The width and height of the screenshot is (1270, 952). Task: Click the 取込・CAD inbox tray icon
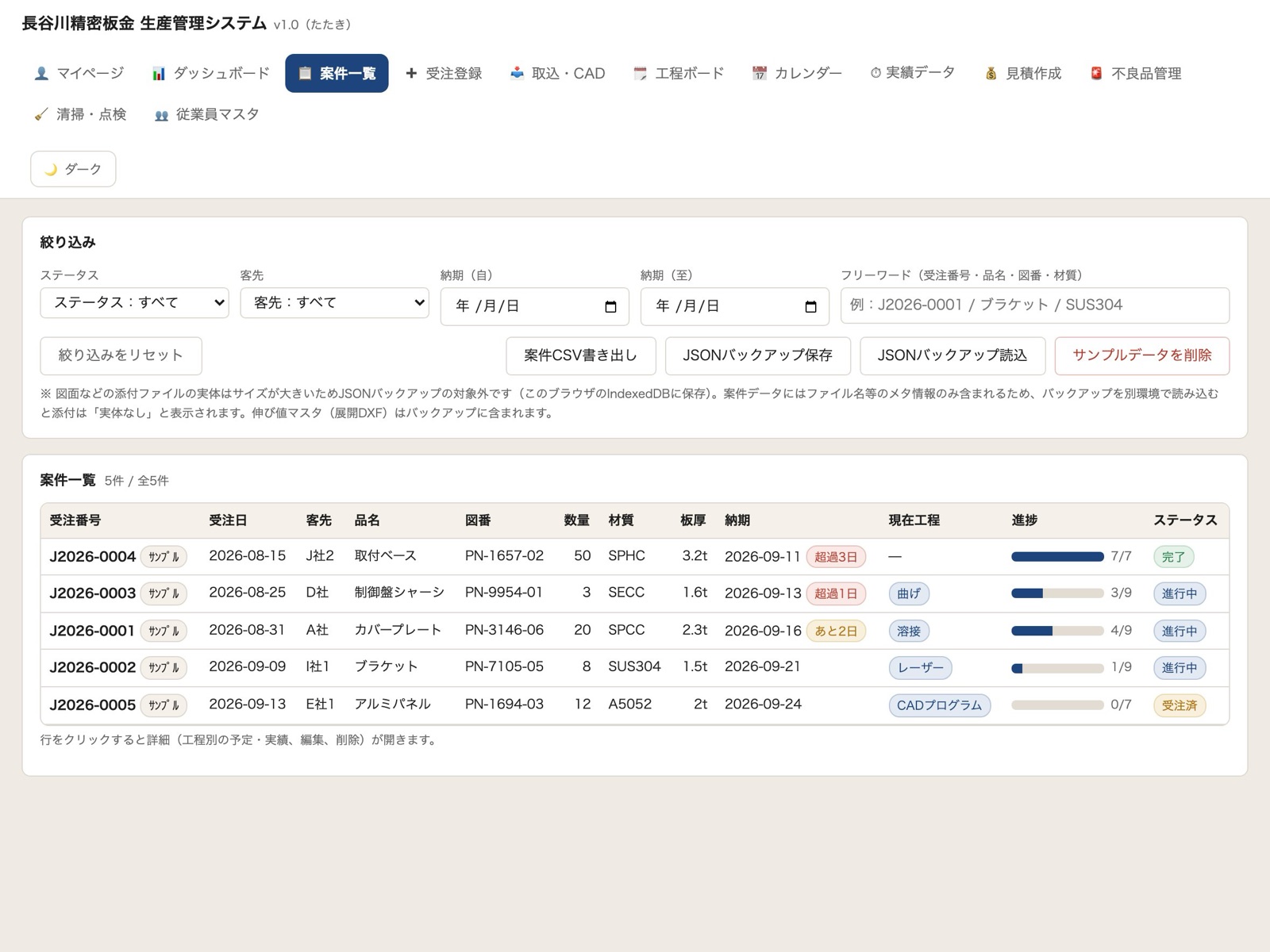(517, 74)
